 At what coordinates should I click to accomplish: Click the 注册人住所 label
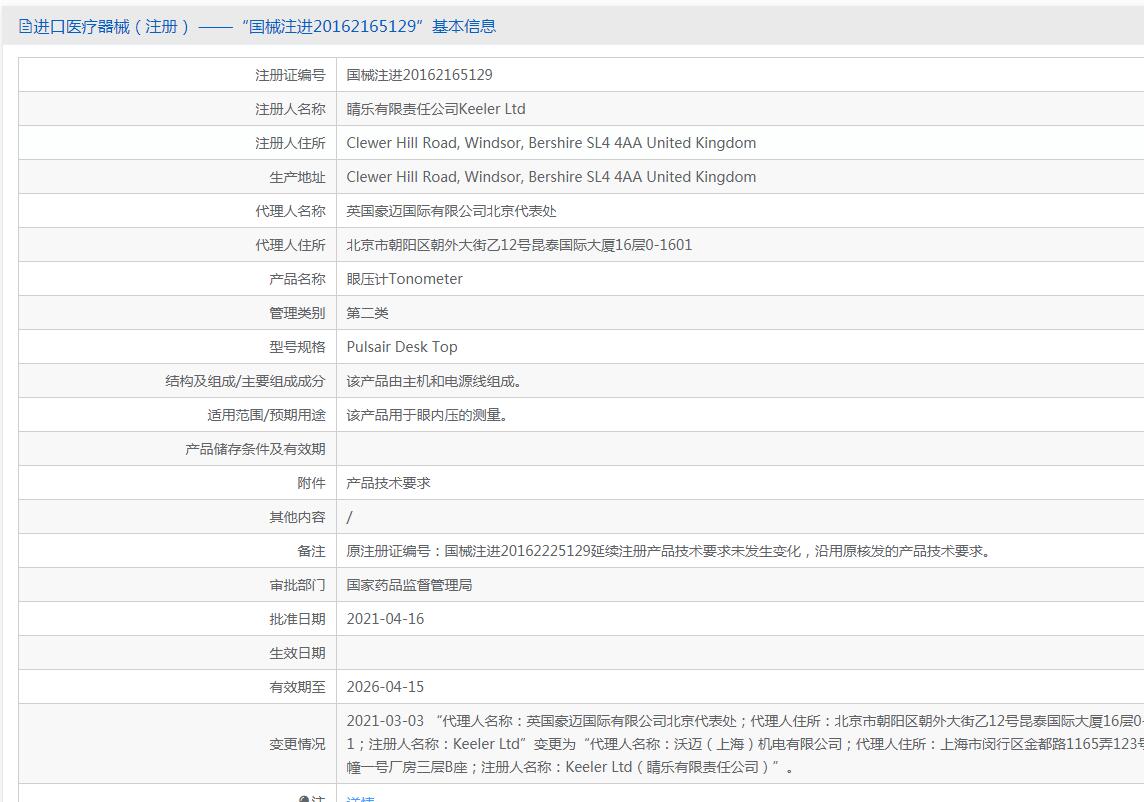point(290,143)
